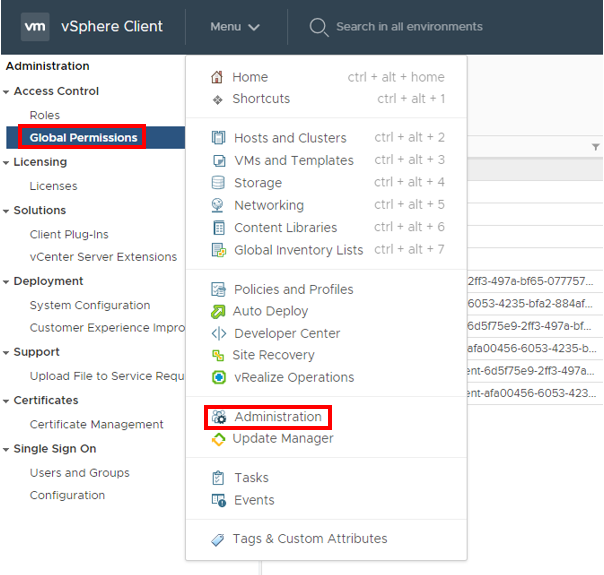Click the vRealize Operations icon
The height and width of the screenshot is (575, 604).
click(218, 377)
